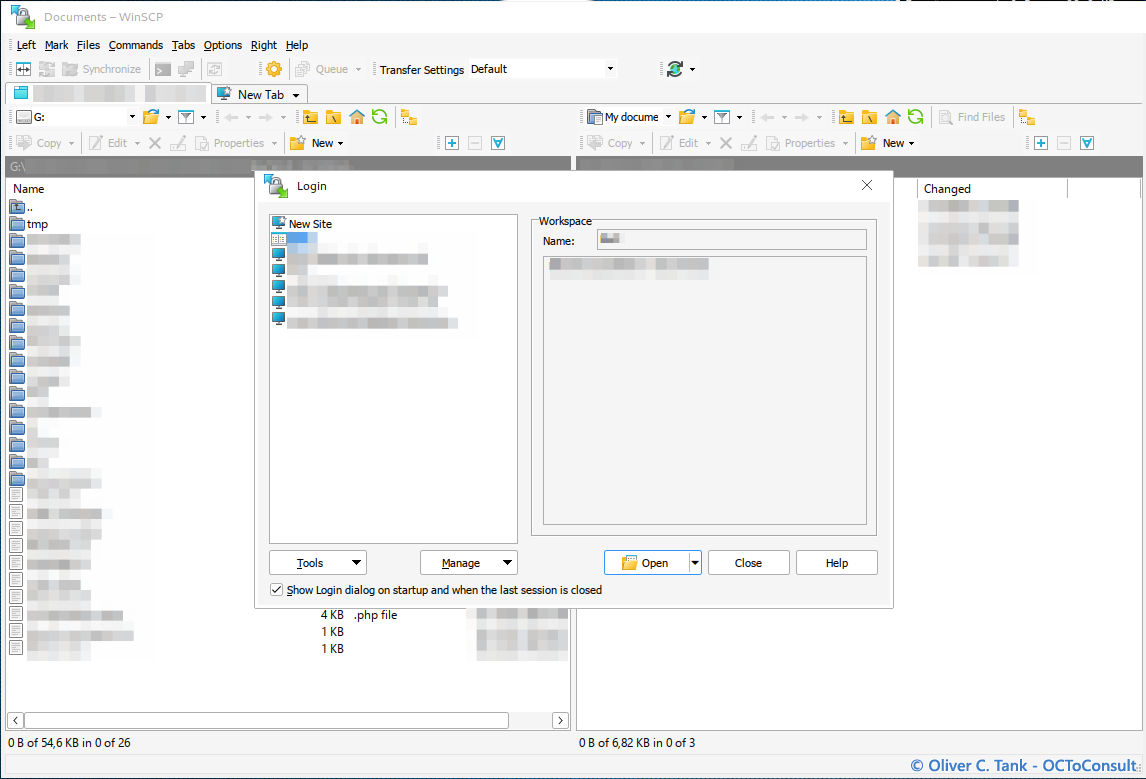Screen dimensions: 1146x779
Task: Go to parent directory in right panel
Action: pyautogui.click(x=846, y=117)
